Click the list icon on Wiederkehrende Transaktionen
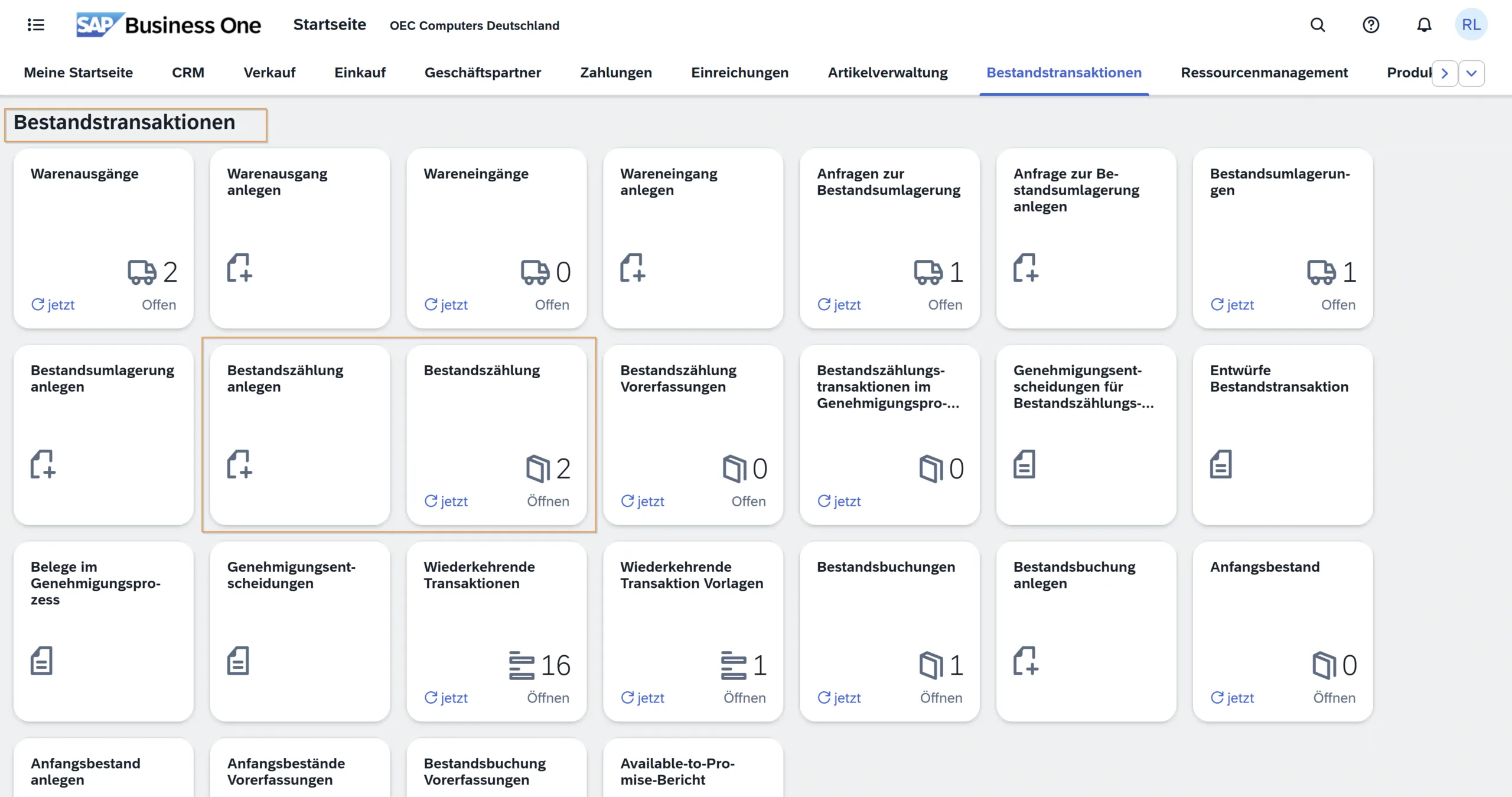This screenshot has height=797, width=1512. coord(522,665)
